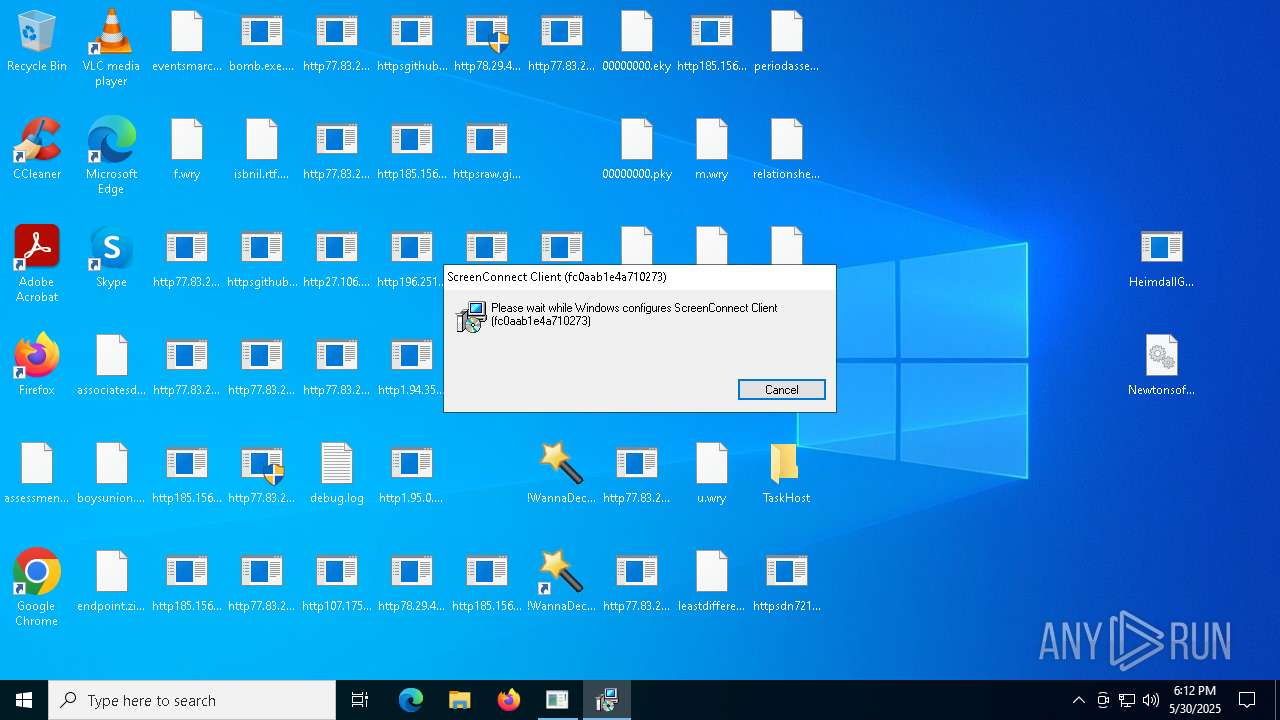Select the http196.251 desktop icon

pyautogui.click(x=410, y=257)
